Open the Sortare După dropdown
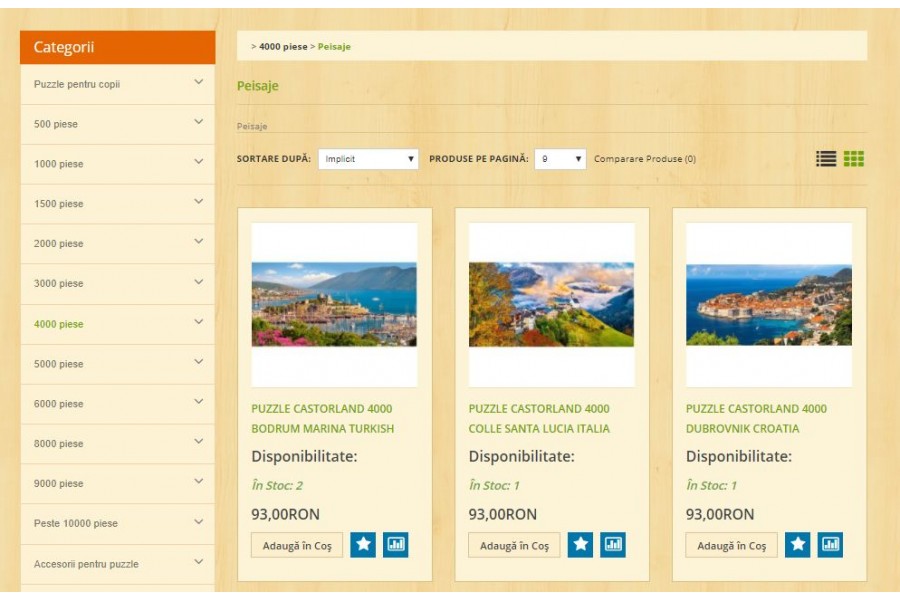Image resolution: width=900 pixels, height=600 pixels. (x=368, y=159)
